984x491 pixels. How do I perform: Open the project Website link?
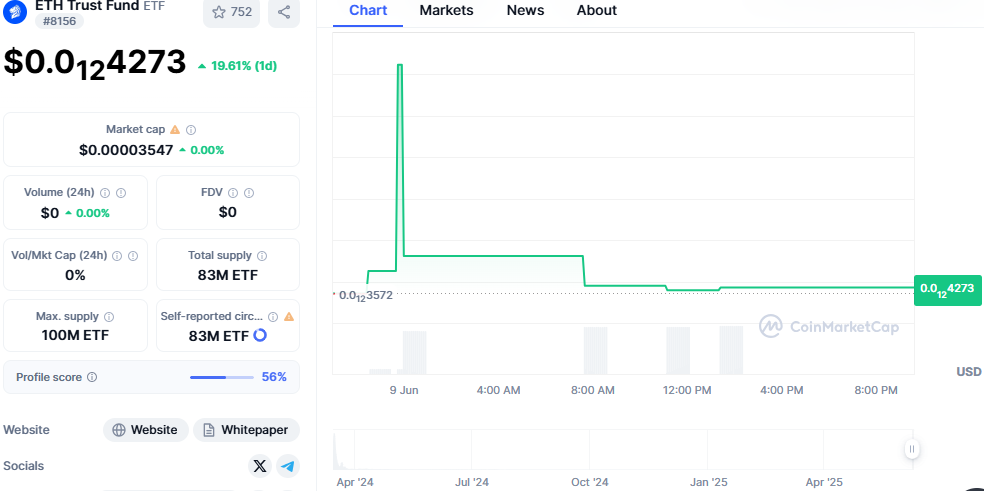point(146,430)
